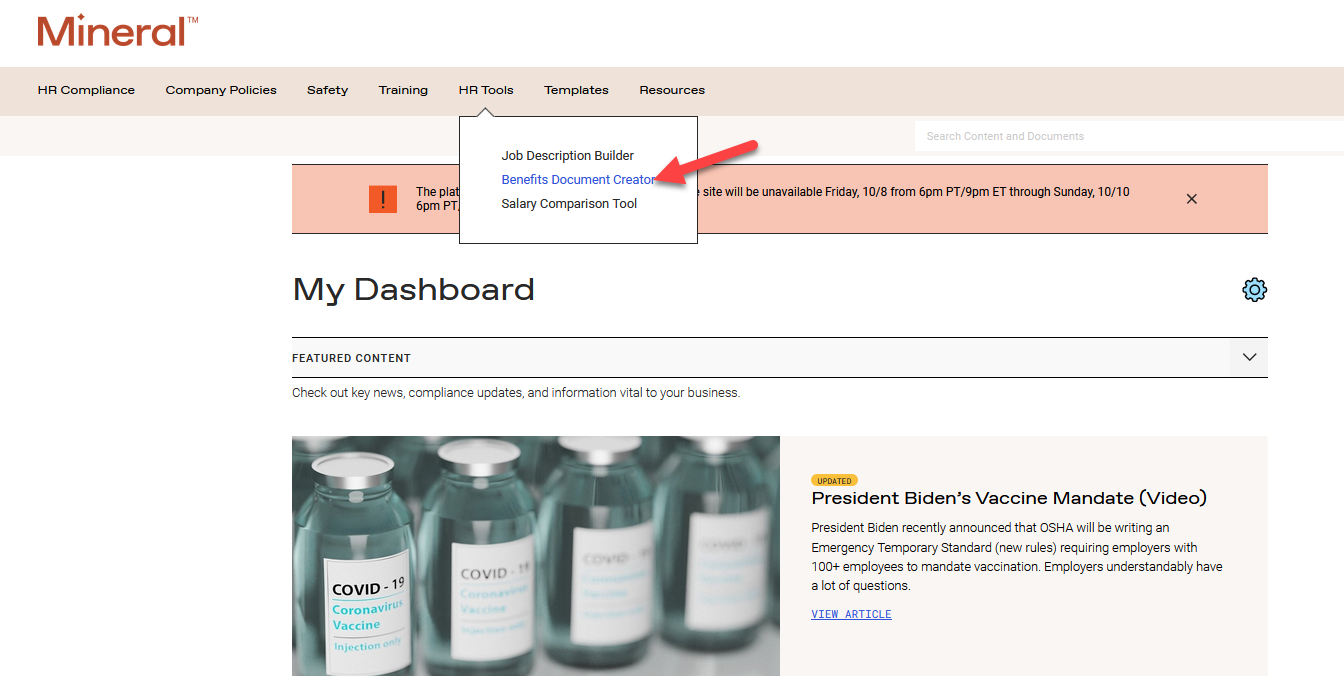Screen dimensions: 1344x695
Task: Click the yellow UPDATED badge
Action: tap(834, 481)
